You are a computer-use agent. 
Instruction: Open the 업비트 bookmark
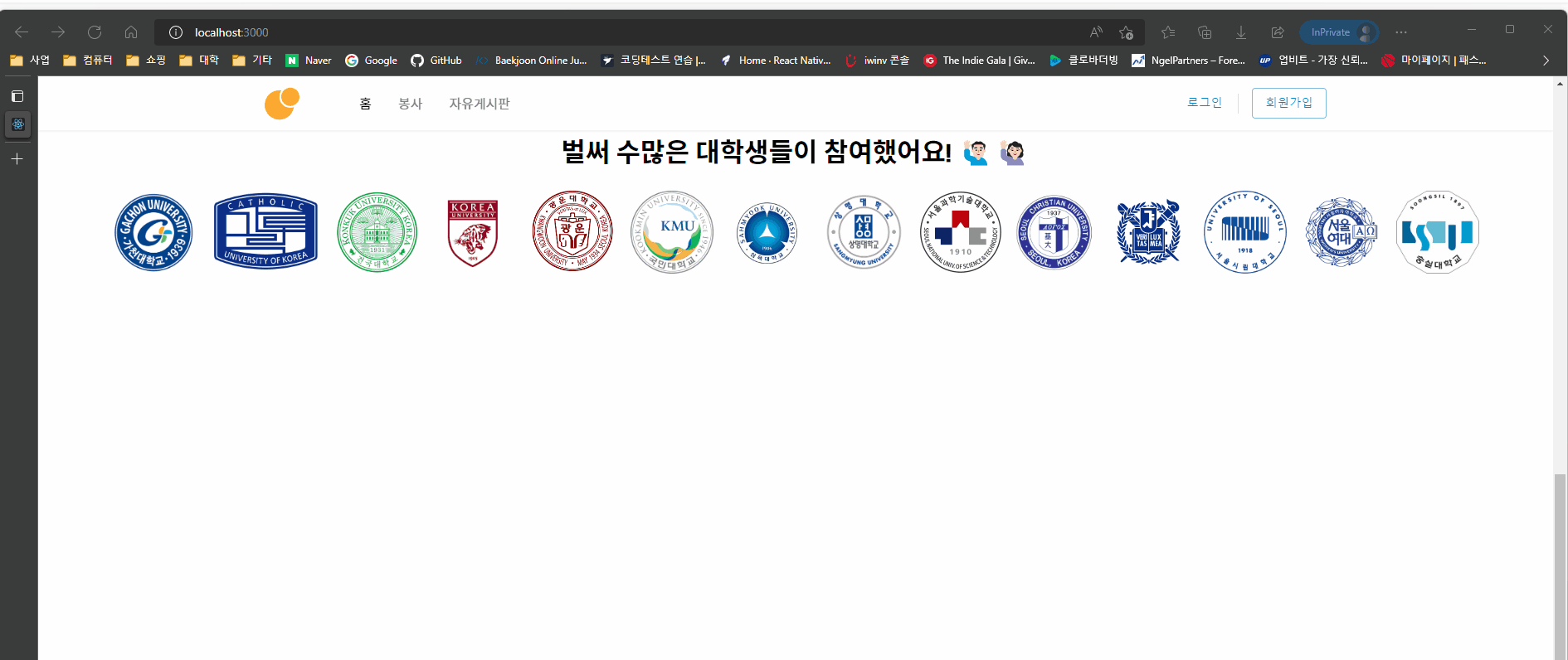pyautogui.click(x=1314, y=61)
